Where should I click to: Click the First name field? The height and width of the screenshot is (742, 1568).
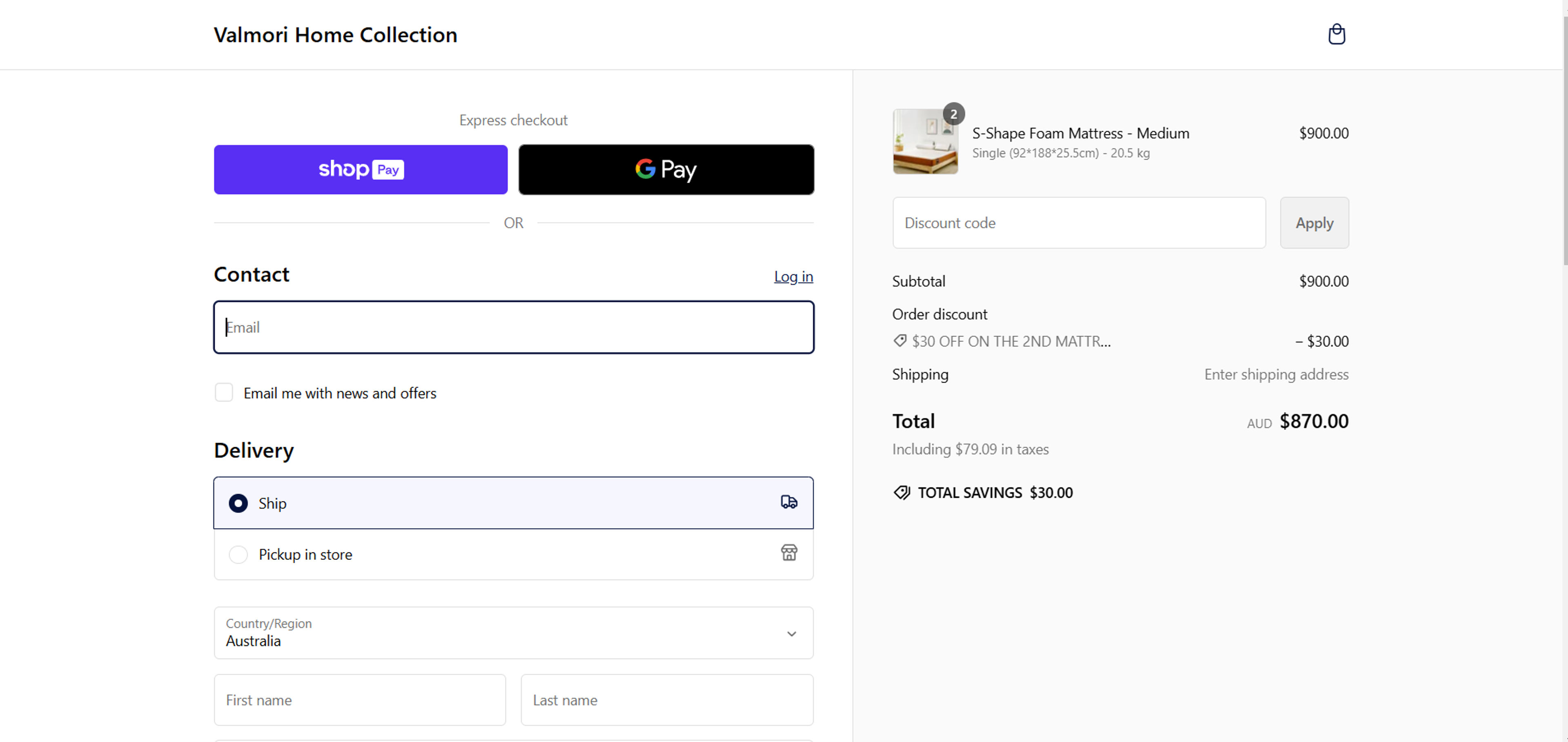[x=360, y=700]
